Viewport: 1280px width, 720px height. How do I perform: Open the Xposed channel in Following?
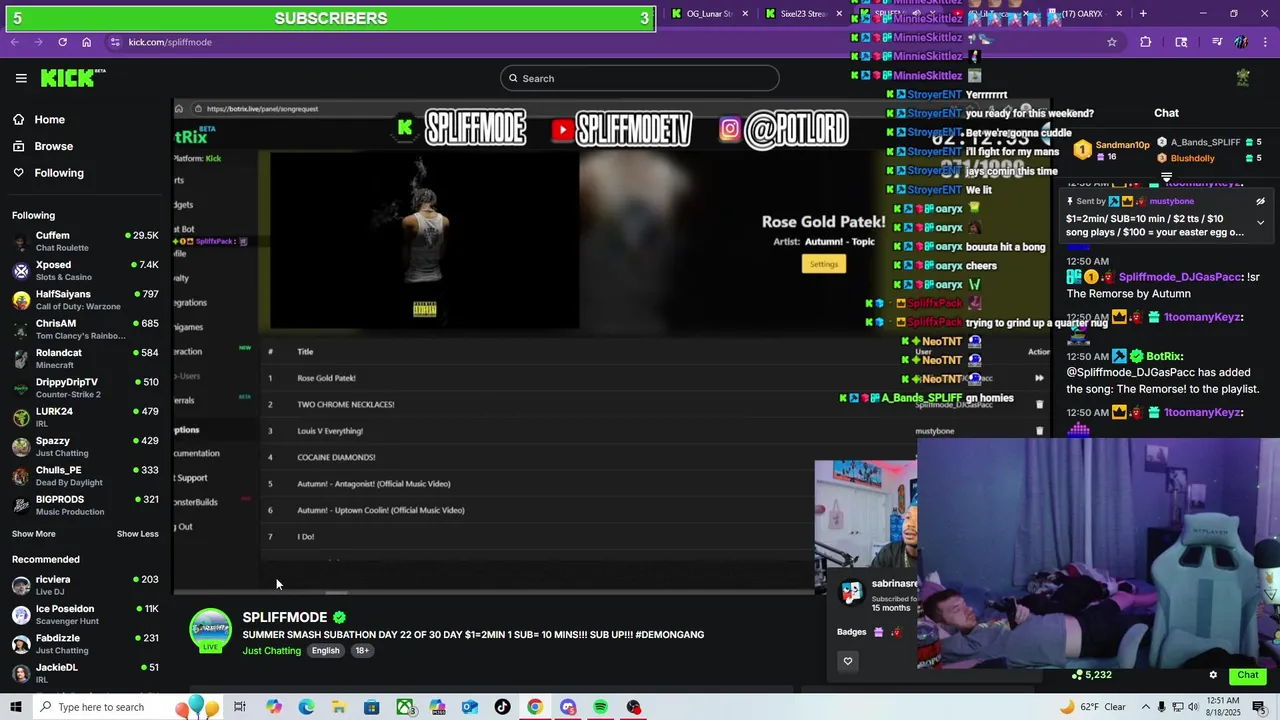85,270
